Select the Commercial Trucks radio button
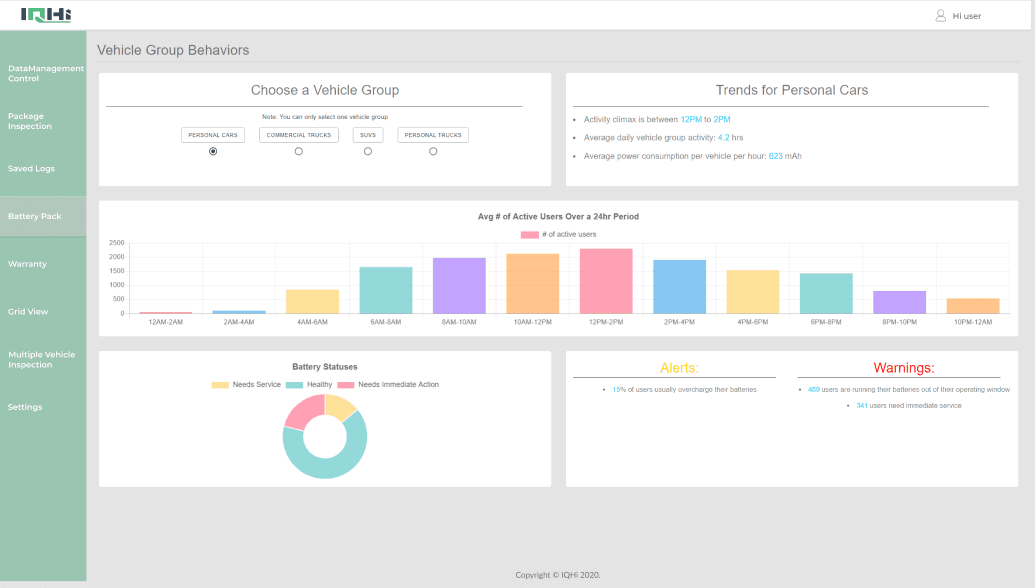 coord(298,151)
